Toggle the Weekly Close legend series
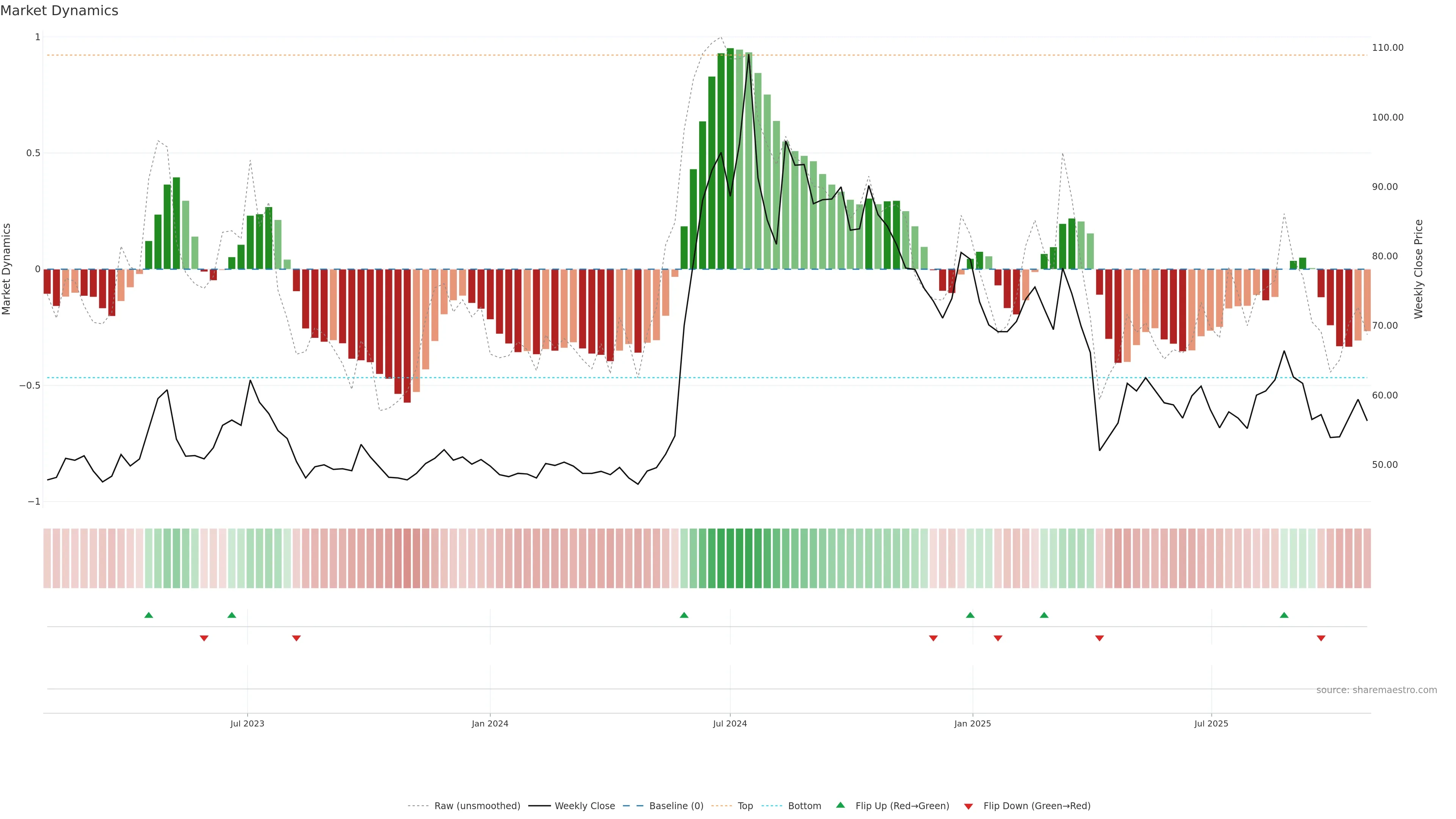The image size is (1456, 819). click(584, 806)
